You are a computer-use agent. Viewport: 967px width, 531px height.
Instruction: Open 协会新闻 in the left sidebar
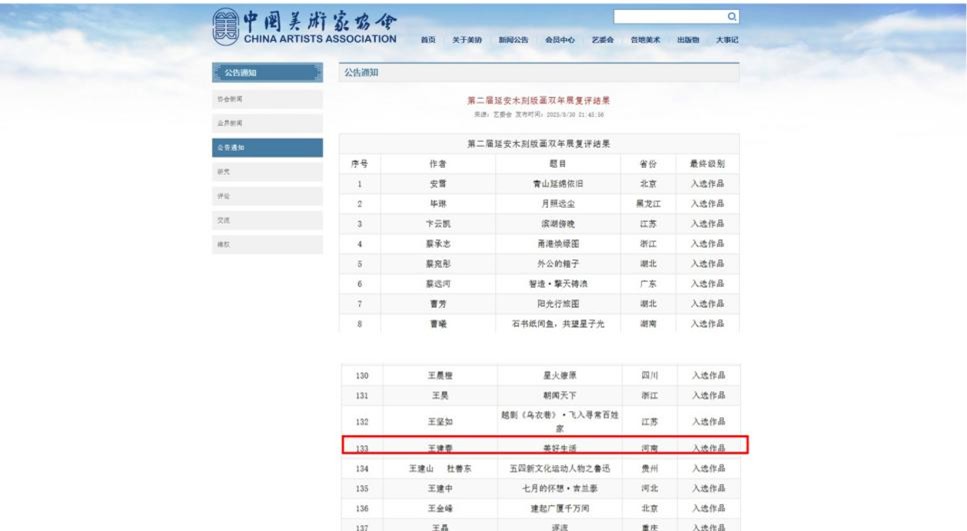pyautogui.click(x=267, y=99)
